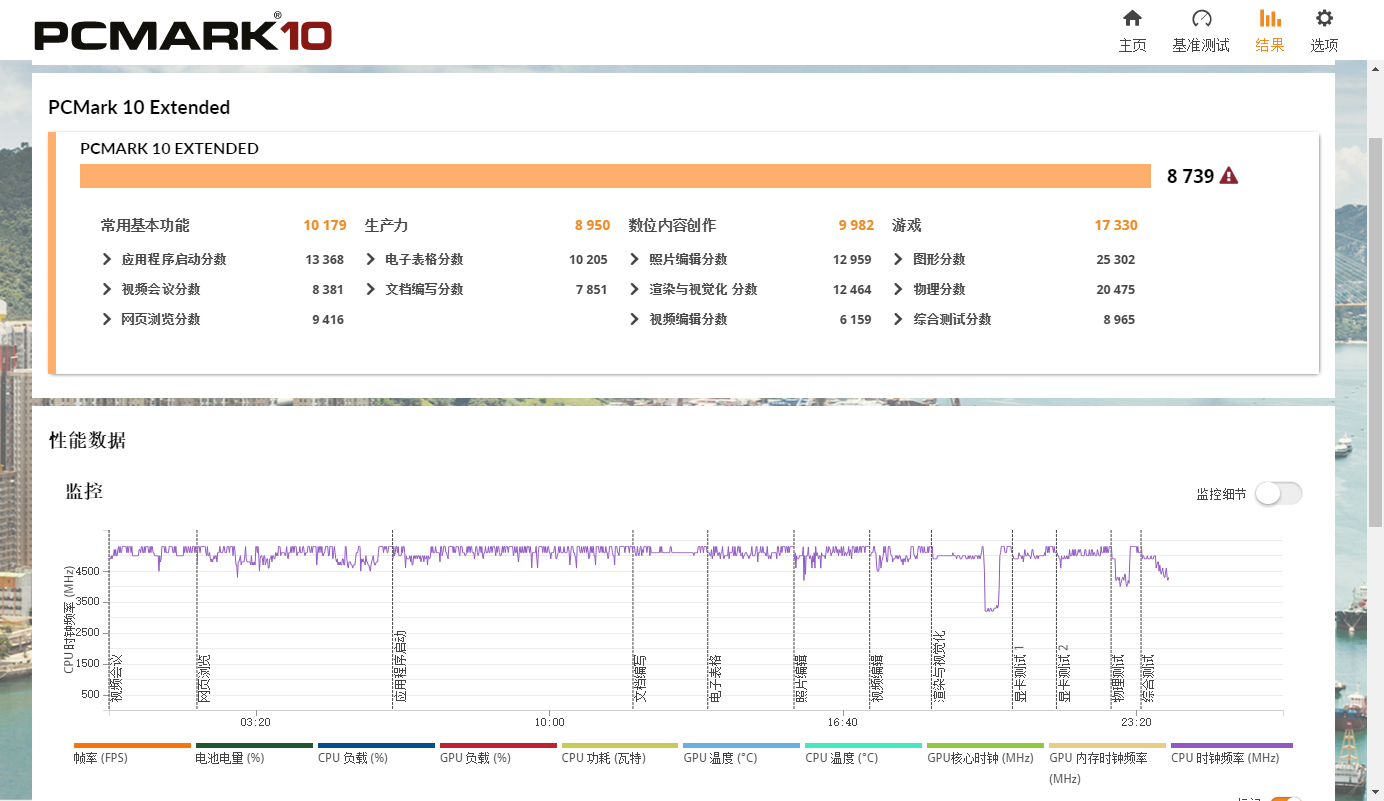Click the 游戏 score 17 330

pyautogui.click(x=1116, y=225)
